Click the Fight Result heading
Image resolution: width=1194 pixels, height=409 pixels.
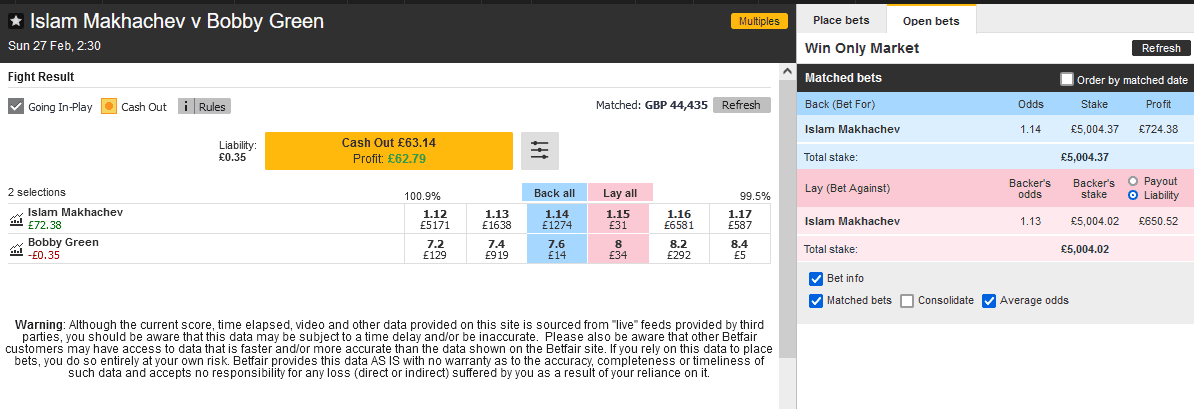pyautogui.click(x=40, y=77)
